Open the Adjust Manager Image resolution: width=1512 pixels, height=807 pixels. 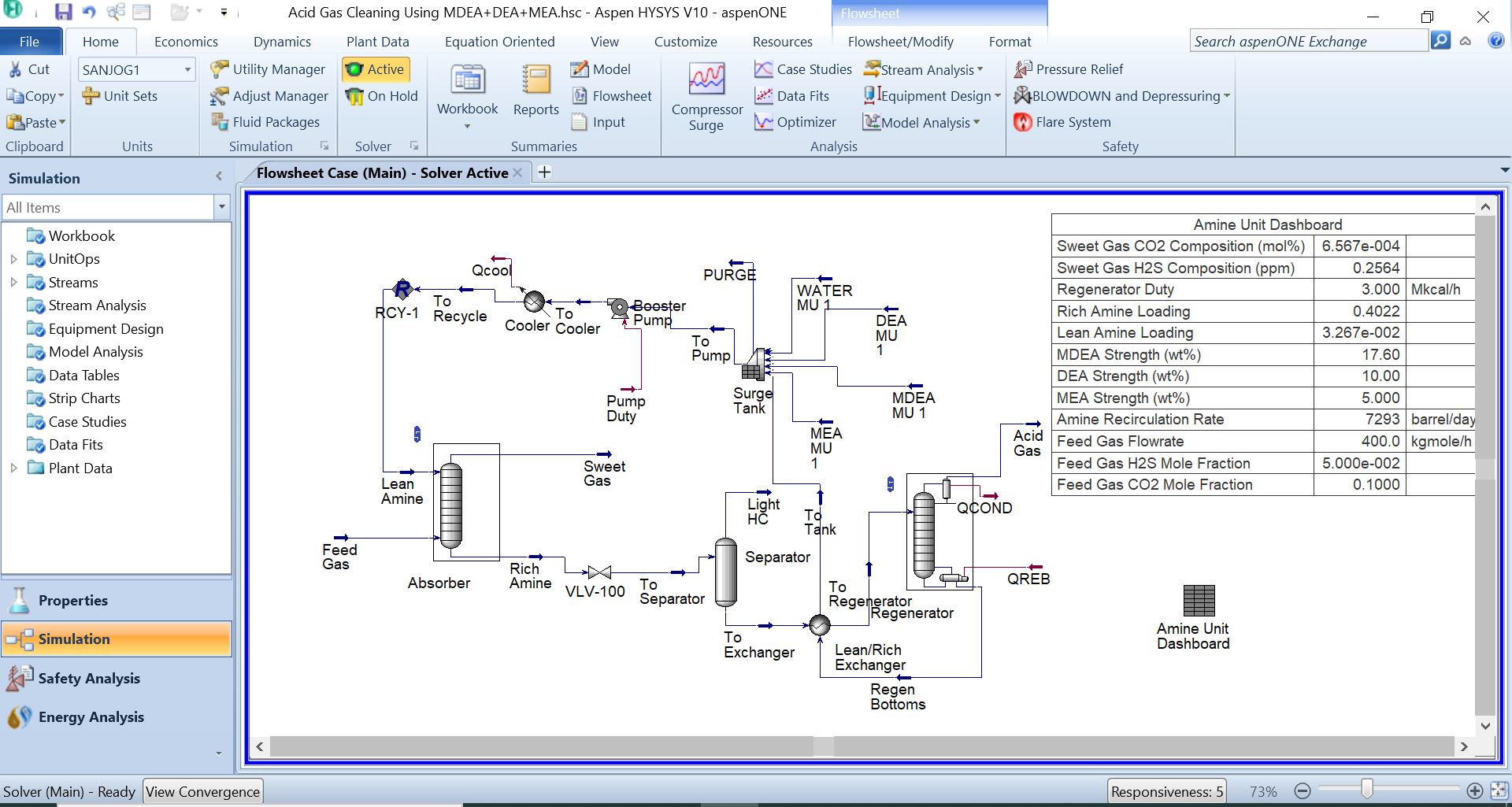[x=269, y=96]
